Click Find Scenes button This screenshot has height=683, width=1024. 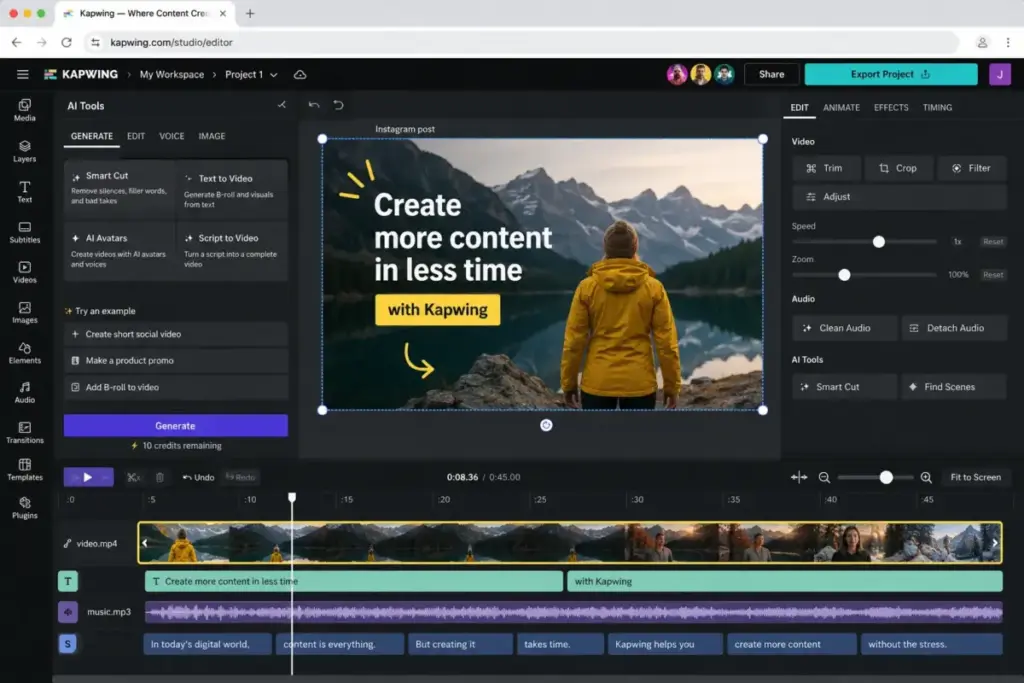(x=953, y=387)
